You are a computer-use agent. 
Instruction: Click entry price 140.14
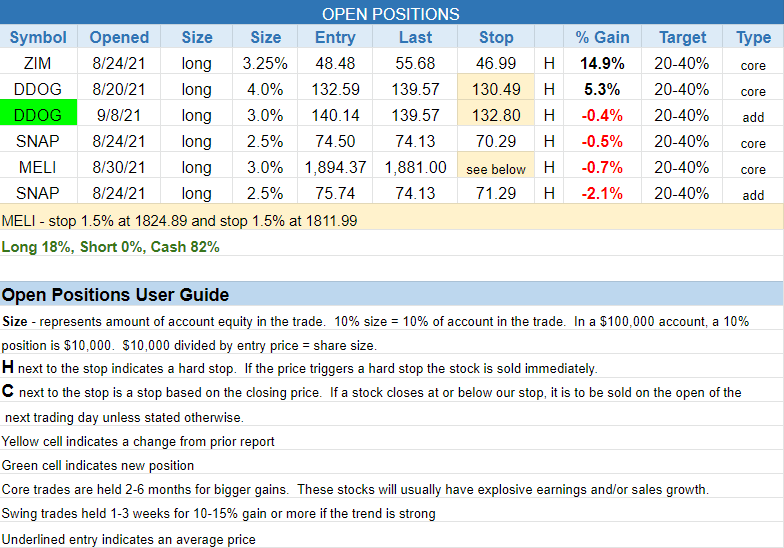pyautogui.click(x=335, y=115)
